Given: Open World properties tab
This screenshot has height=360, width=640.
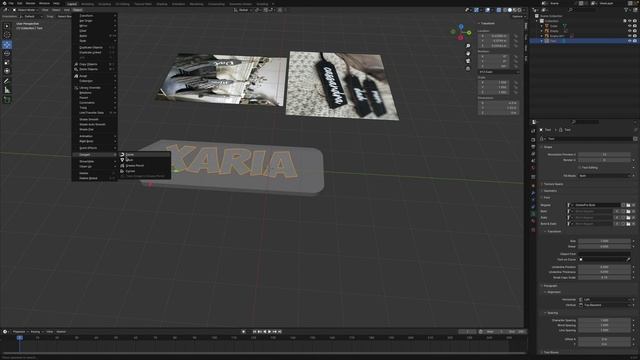Looking at the screenshot, I should coord(533,168).
